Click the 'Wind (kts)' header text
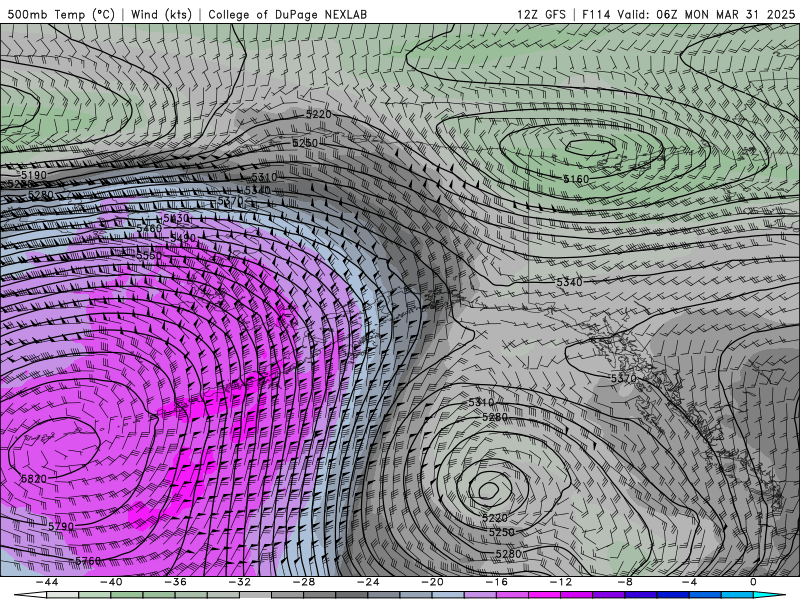The height and width of the screenshot is (600, 800). click(161, 14)
